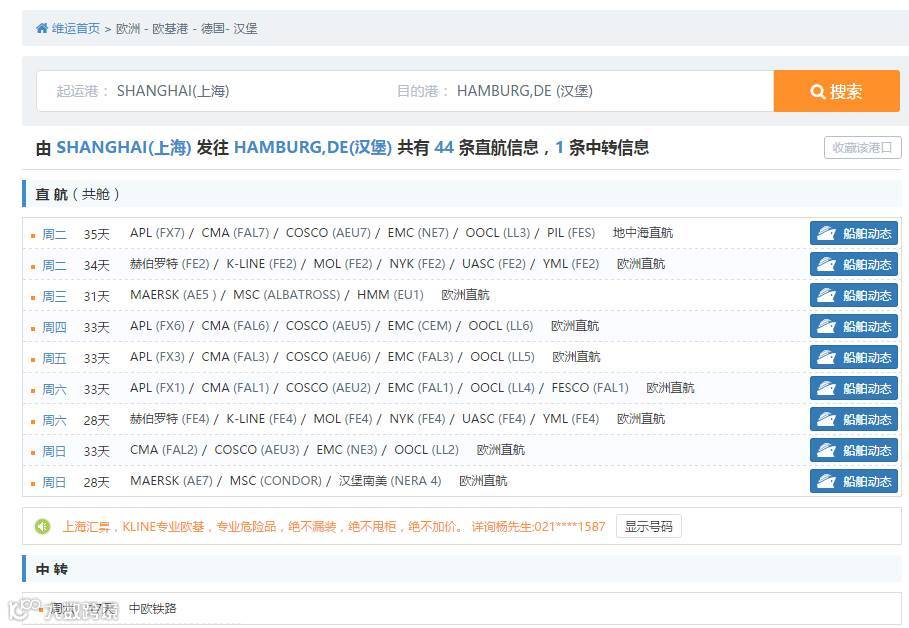Click 周二 in the 34天 row
Viewport: 909px width, 628px height.
coord(54,266)
